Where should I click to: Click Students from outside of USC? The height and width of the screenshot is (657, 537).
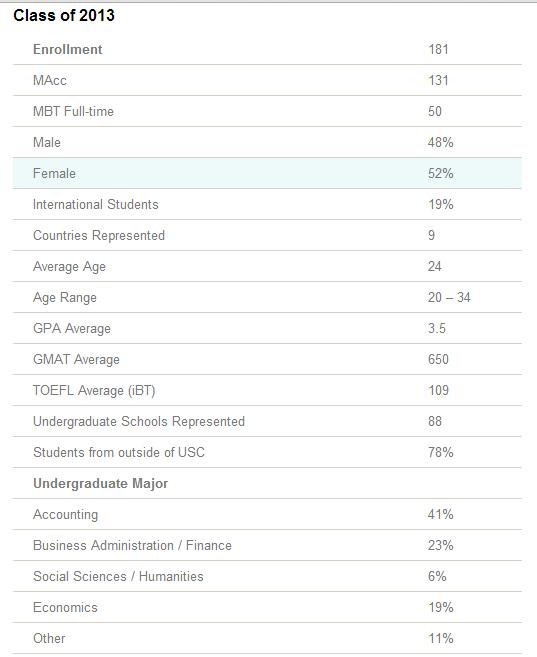coord(119,453)
